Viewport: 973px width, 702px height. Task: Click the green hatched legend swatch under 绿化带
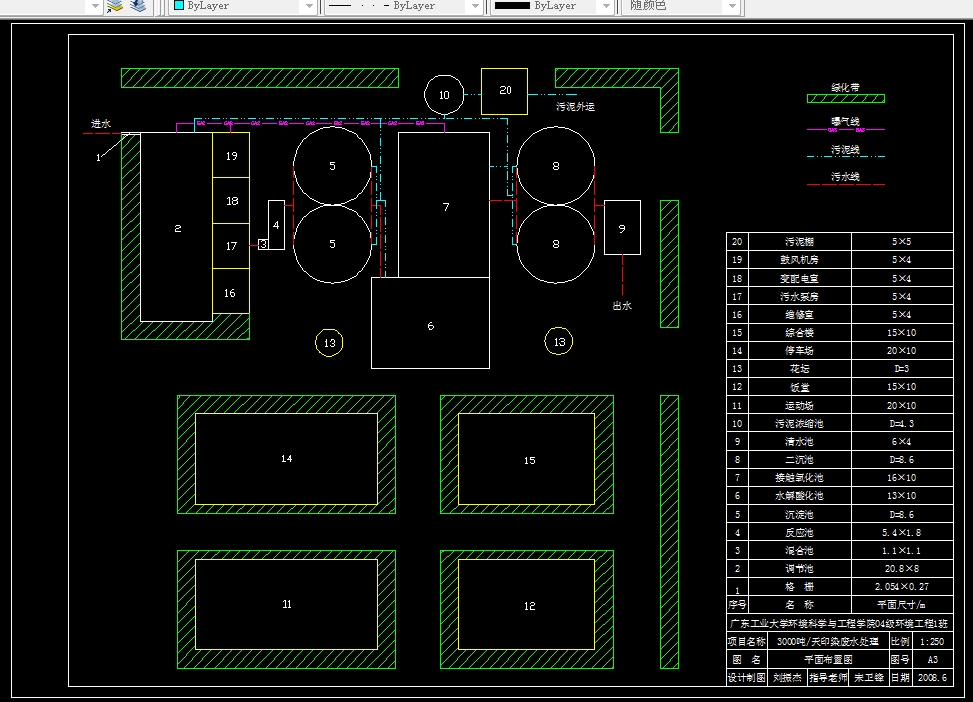point(846,99)
